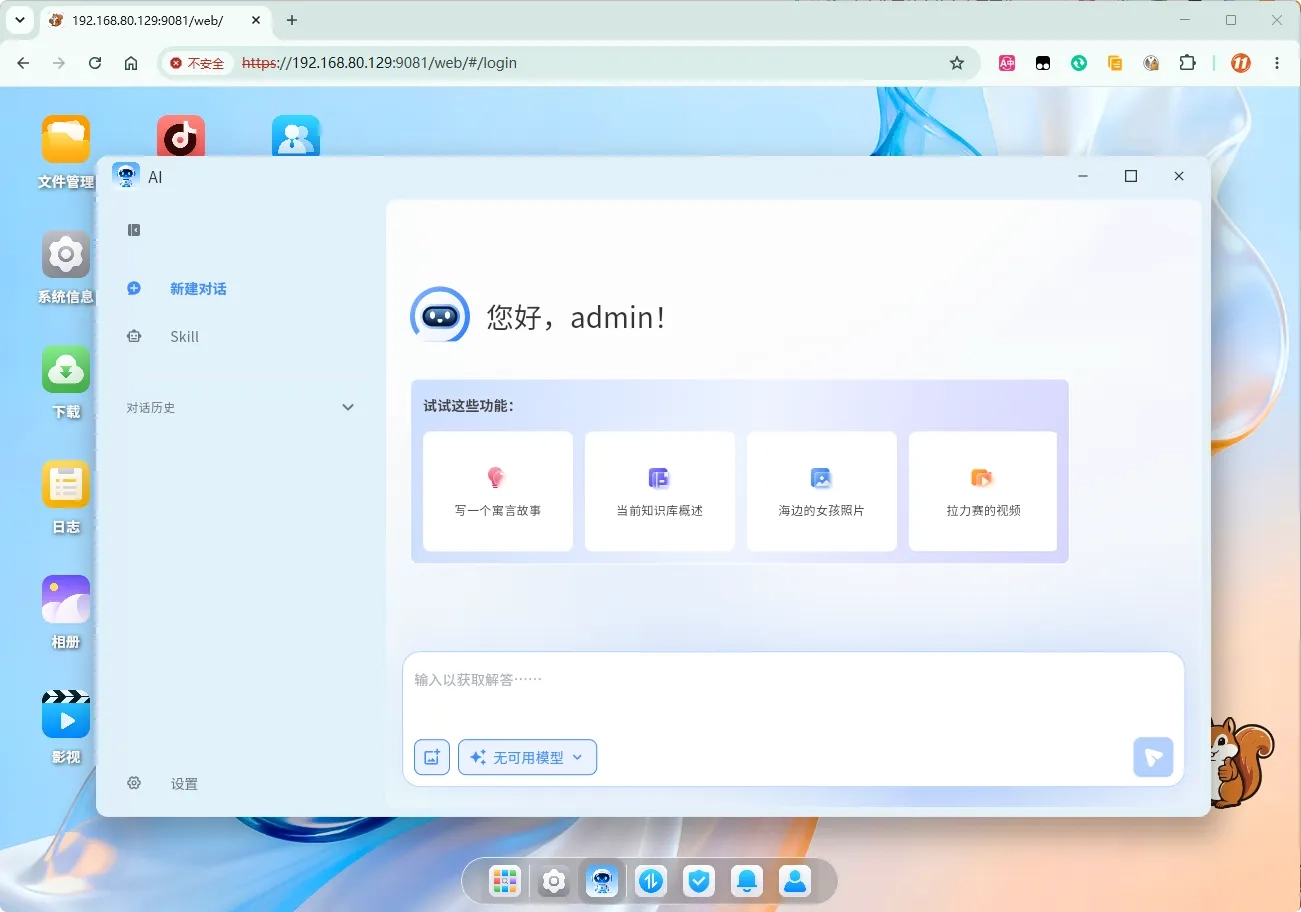1301x912 pixels.
Task: Open the browser extensions puzzle icon
Action: click(1187, 63)
